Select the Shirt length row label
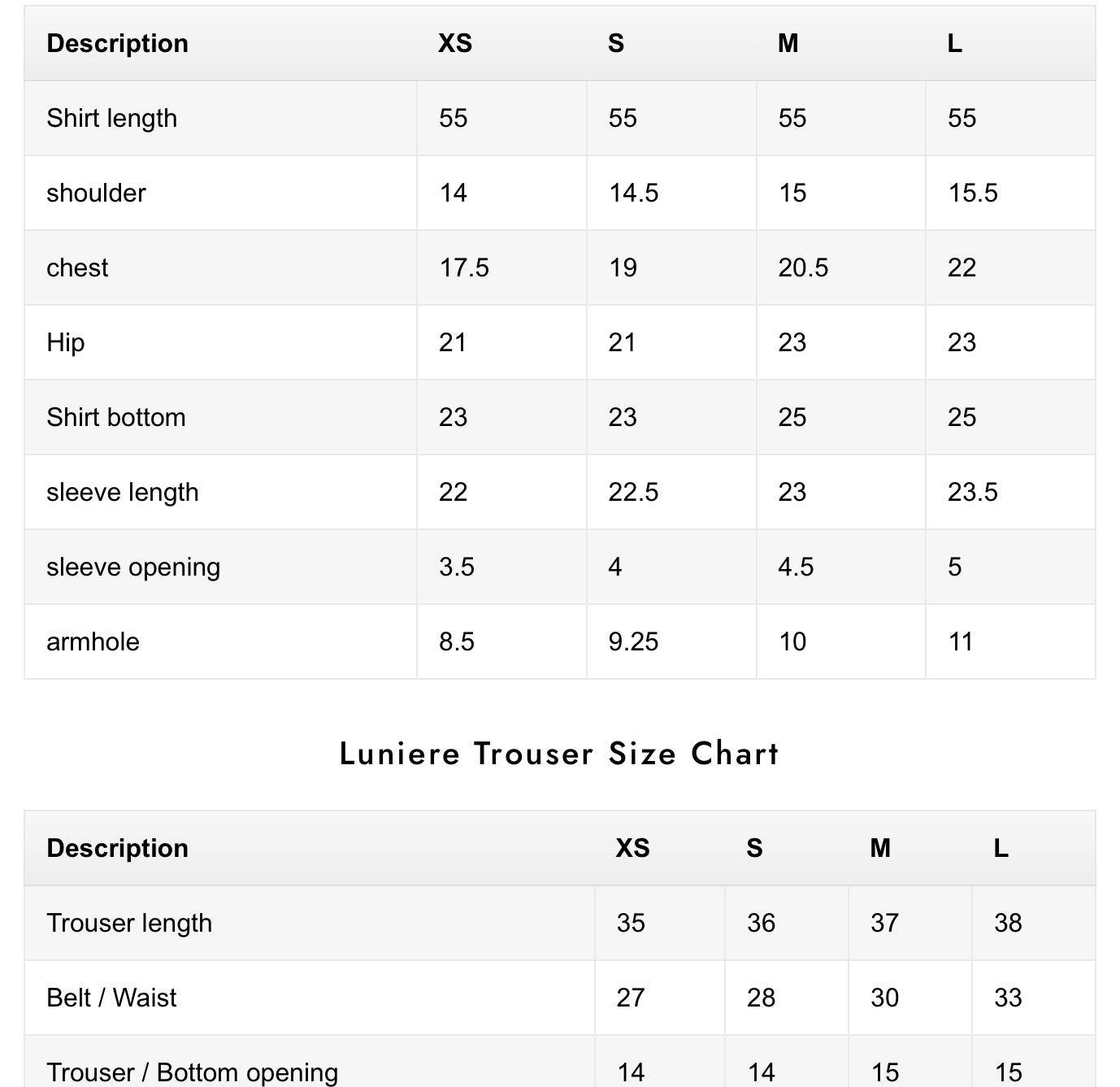Screen dimensions: 1120x1087 111,118
